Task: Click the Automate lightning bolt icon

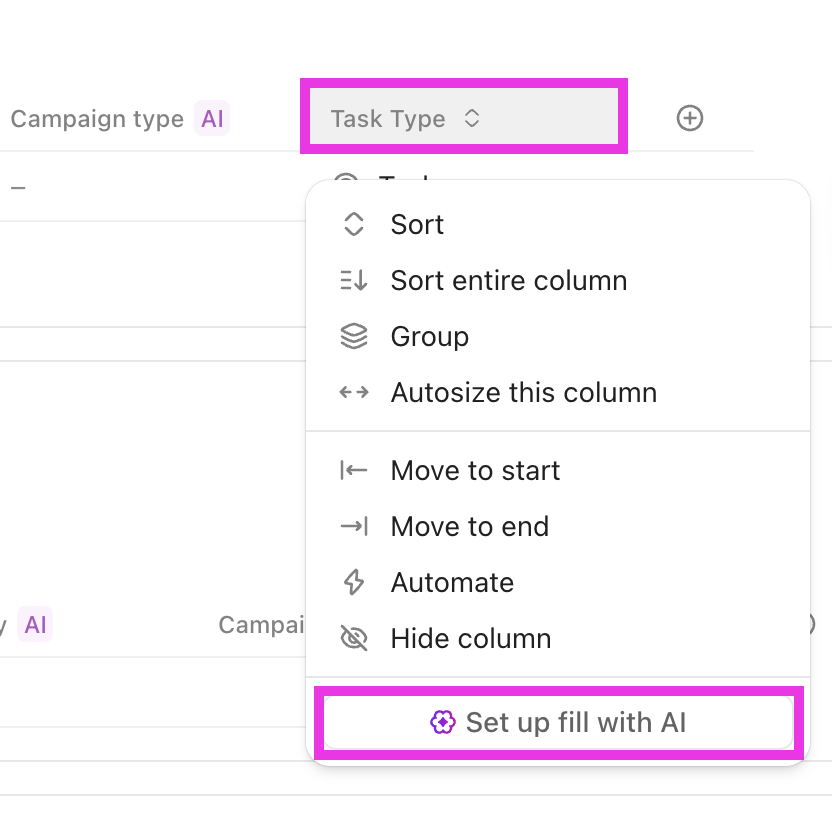Action: pyautogui.click(x=354, y=582)
